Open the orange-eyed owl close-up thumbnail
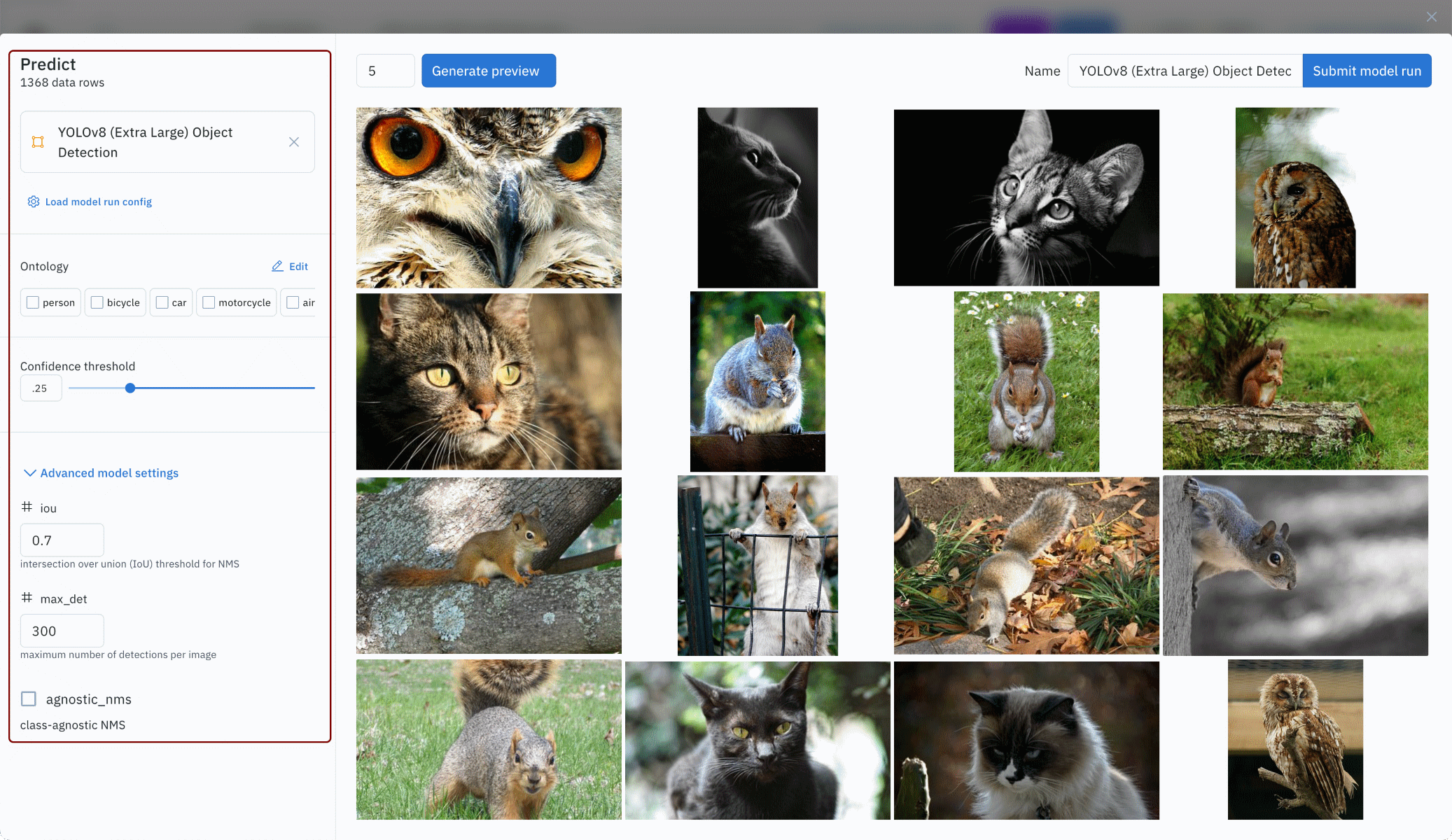This screenshot has width=1452, height=840. coord(489,197)
